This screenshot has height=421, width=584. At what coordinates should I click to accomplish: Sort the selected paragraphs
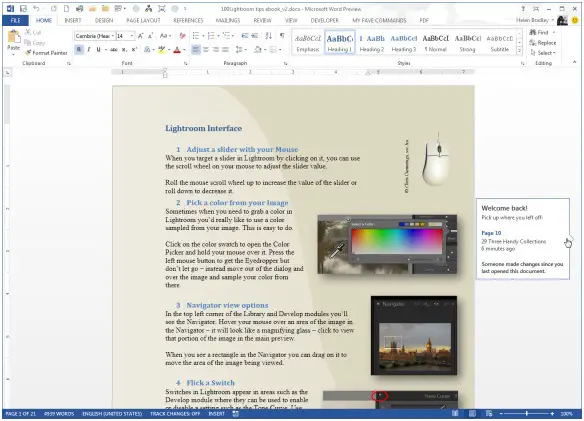tap(269, 36)
